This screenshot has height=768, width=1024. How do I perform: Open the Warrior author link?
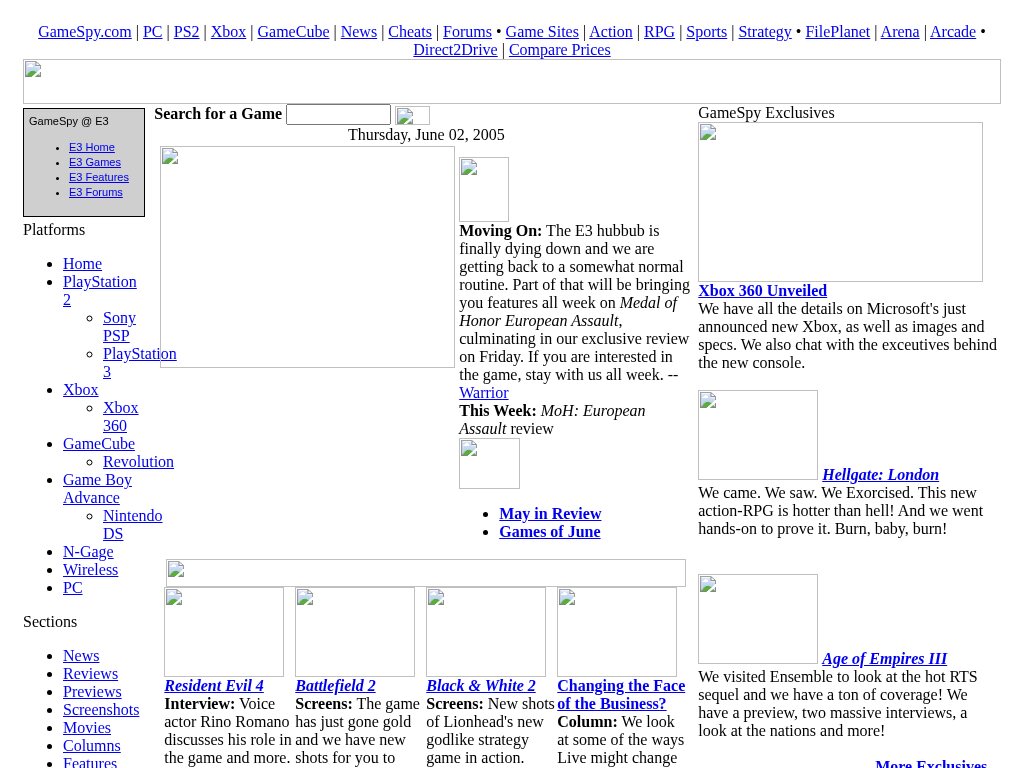483,392
